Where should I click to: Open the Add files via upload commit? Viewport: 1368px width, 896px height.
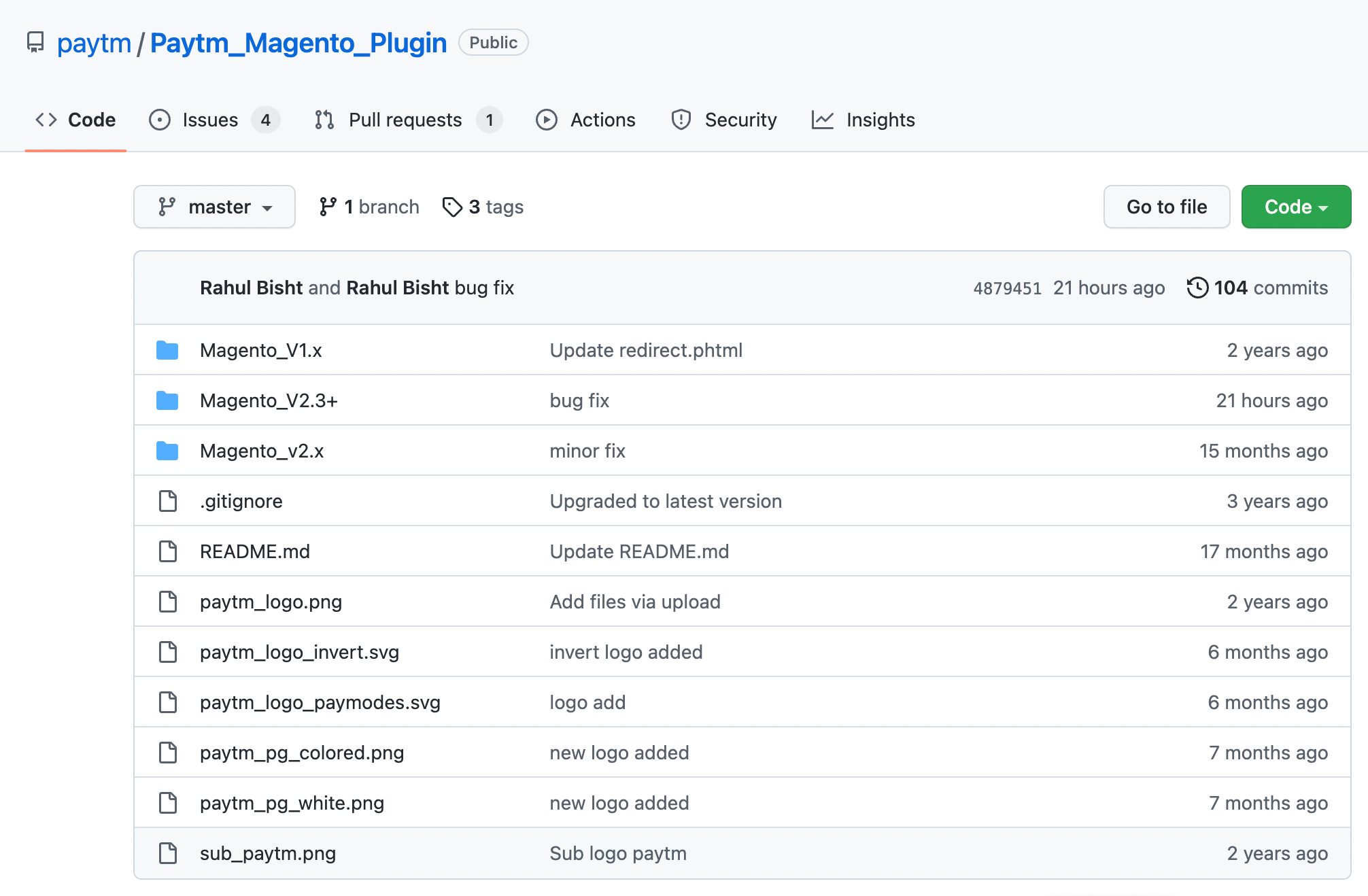click(635, 602)
